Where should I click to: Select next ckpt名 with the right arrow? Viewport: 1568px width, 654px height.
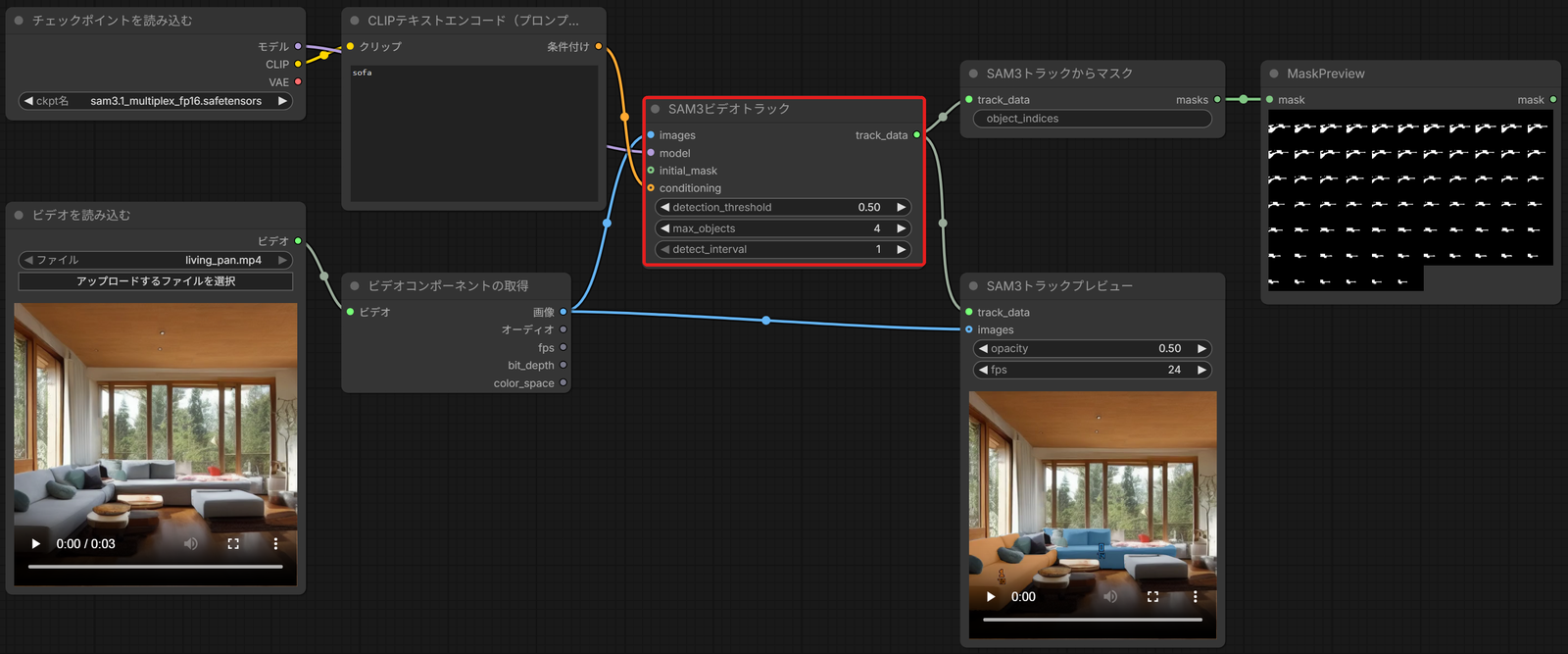pyautogui.click(x=282, y=101)
